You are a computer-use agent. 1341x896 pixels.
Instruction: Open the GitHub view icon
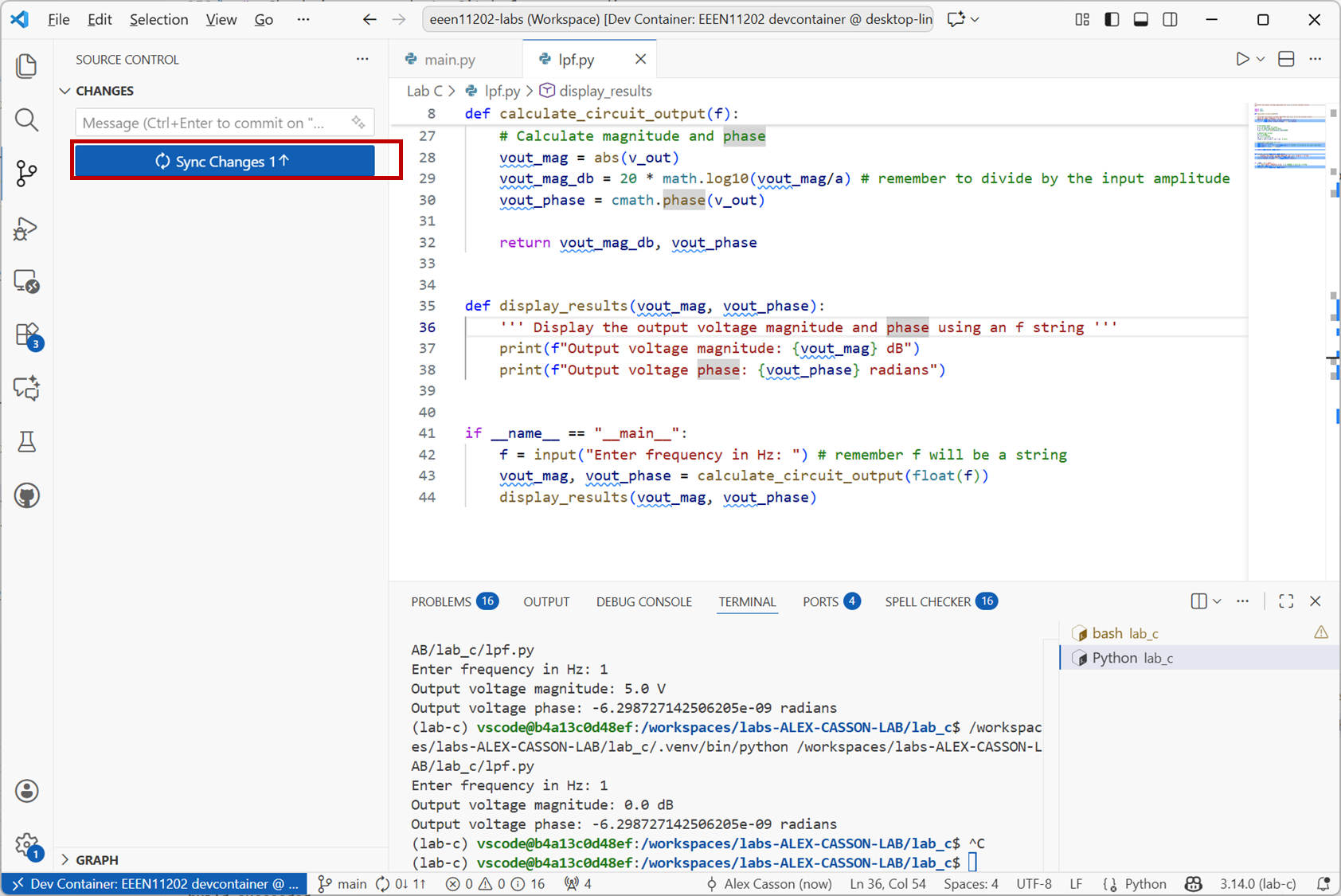[26, 495]
